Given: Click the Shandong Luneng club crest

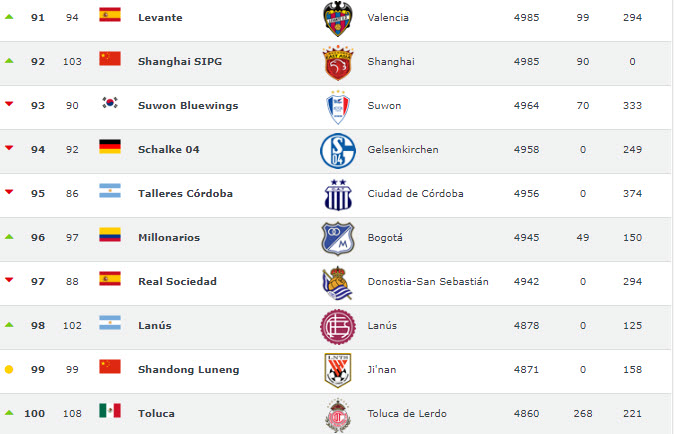Looking at the screenshot, I should coord(337,370).
